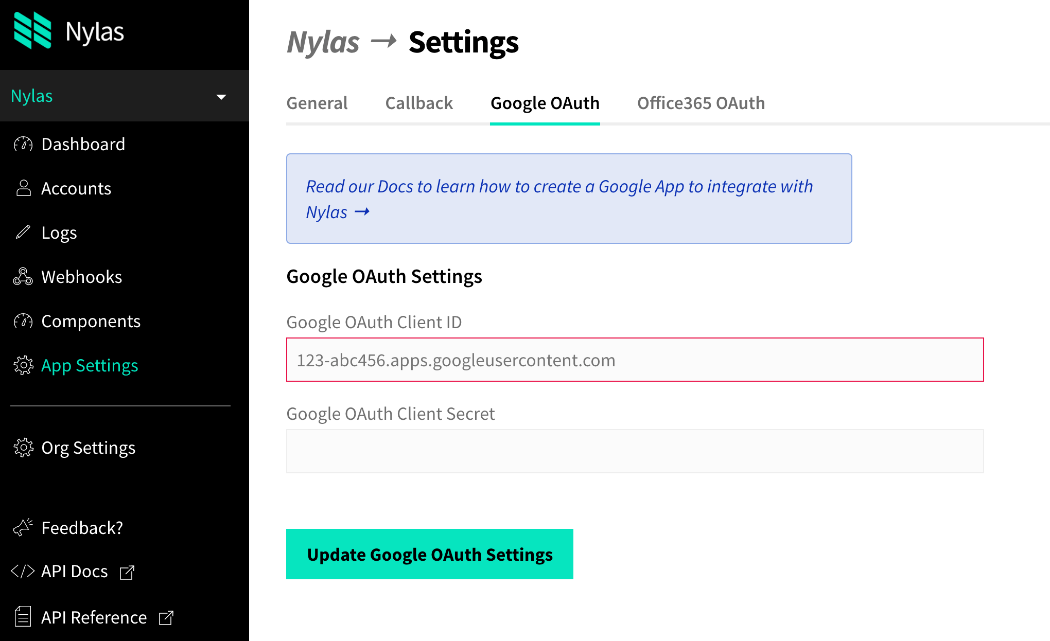Open Logs via its pencil icon
Image resolution: width=1050 pixels, height=641 pixels.
[x=22, y=232]
